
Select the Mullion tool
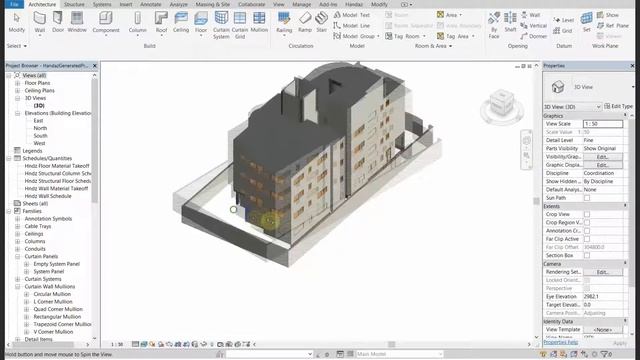click(x=259, y=22)
